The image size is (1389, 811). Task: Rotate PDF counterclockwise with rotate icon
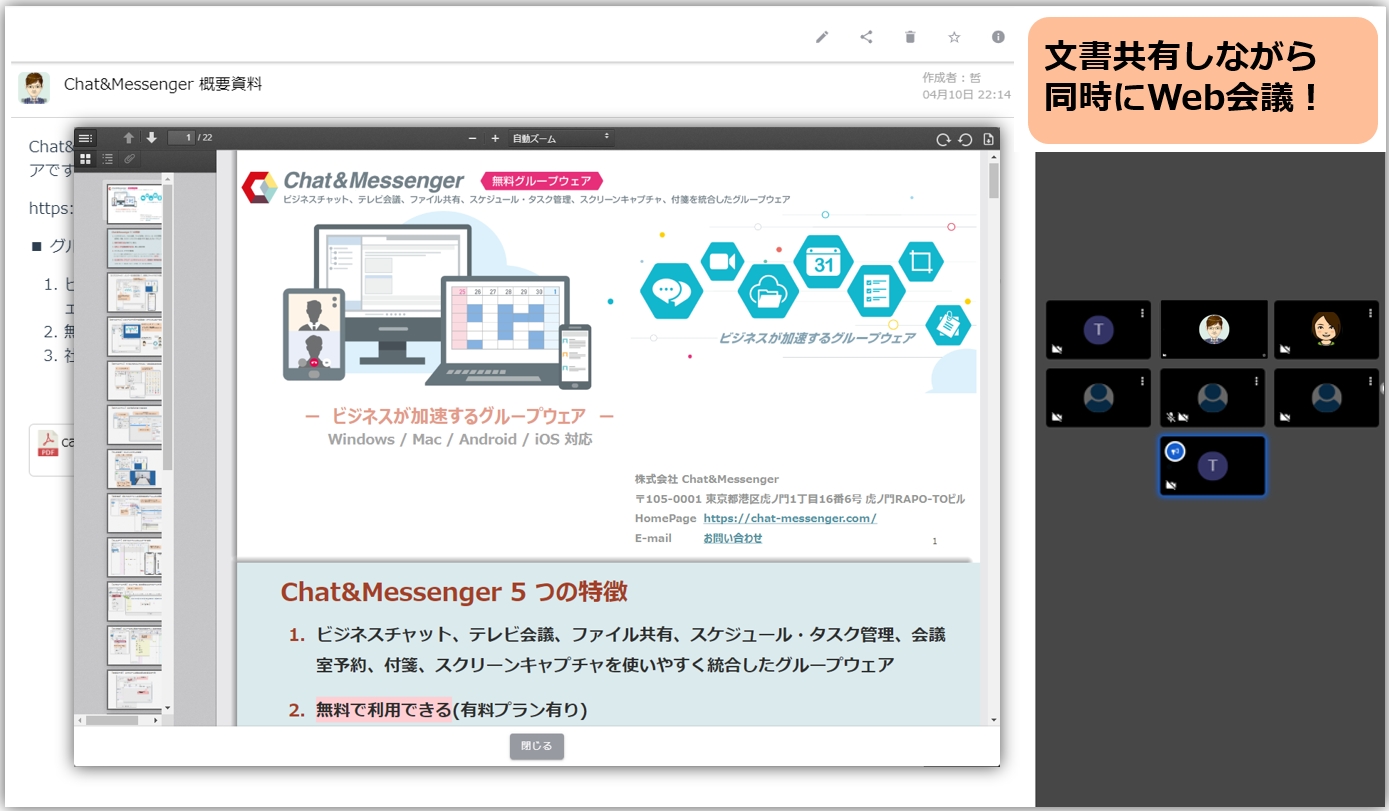[x=965, y=139]
